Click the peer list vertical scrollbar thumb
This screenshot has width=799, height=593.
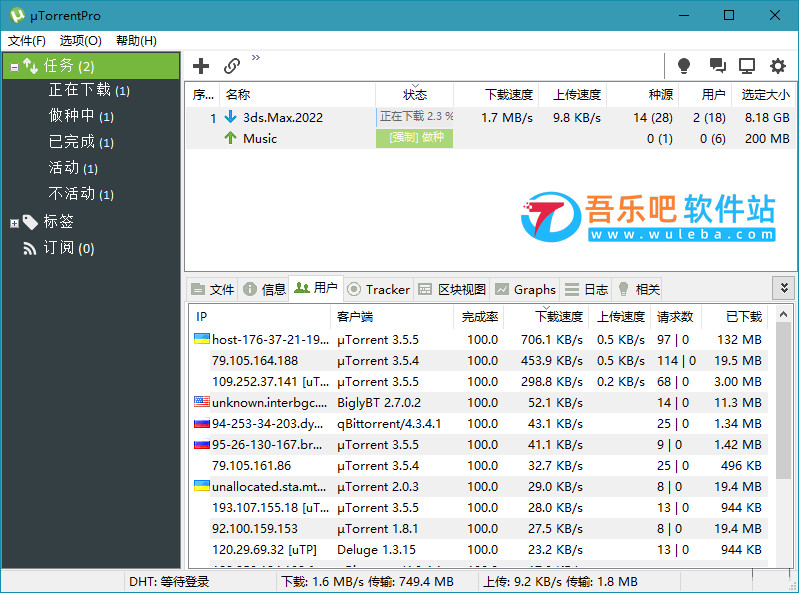pyautogui.click(x=784, y=400)
